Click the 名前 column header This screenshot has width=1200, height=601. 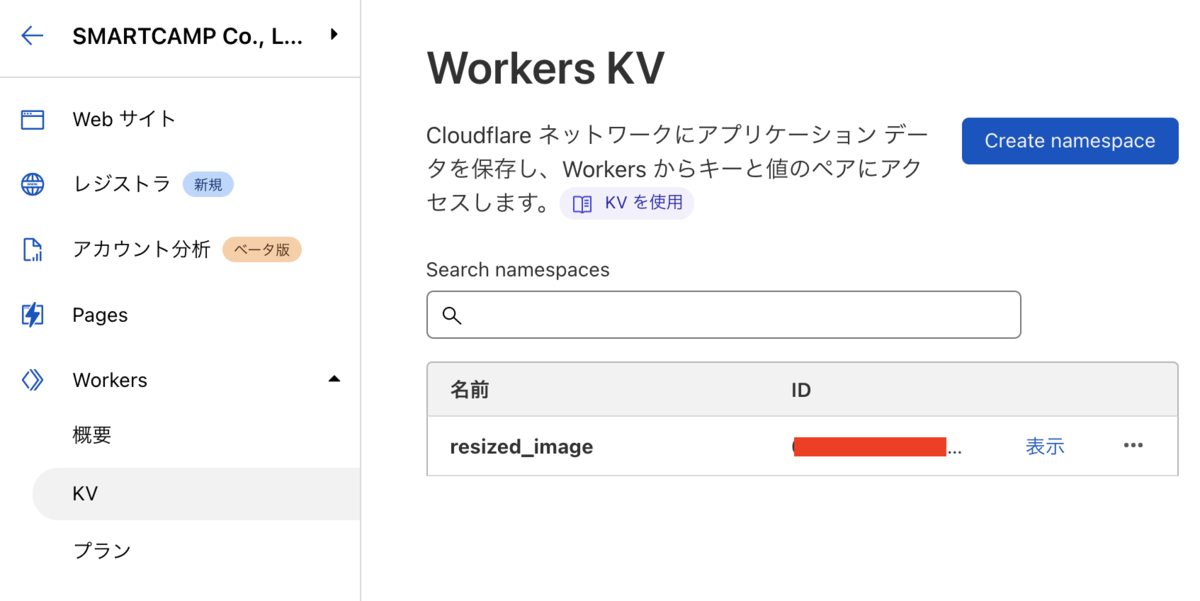coord(469,390)
